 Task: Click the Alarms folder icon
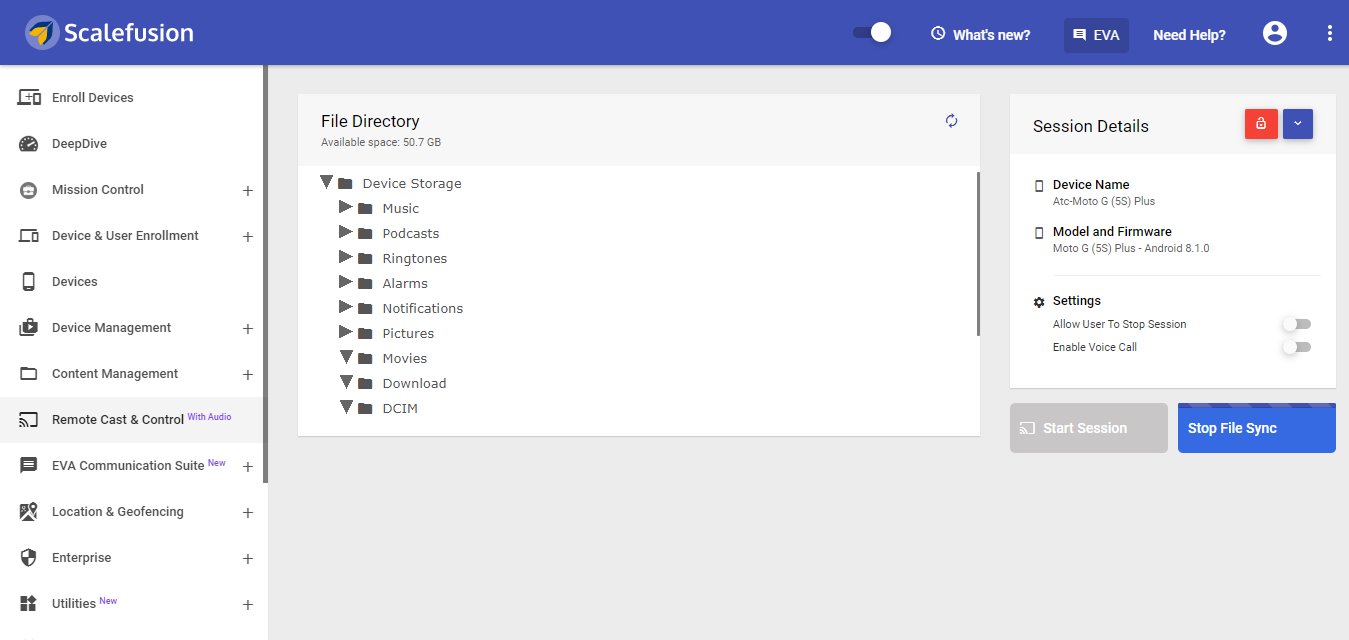click(366, 284)
